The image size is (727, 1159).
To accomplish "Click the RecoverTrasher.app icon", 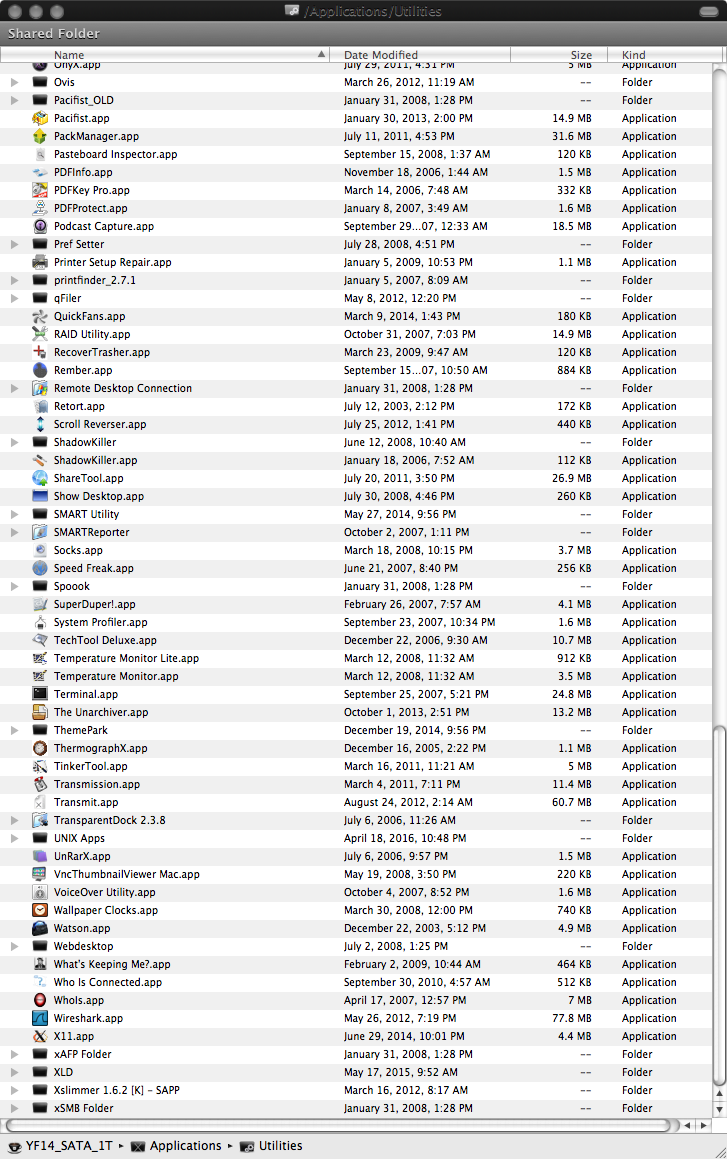I will (x=40, y=352).
